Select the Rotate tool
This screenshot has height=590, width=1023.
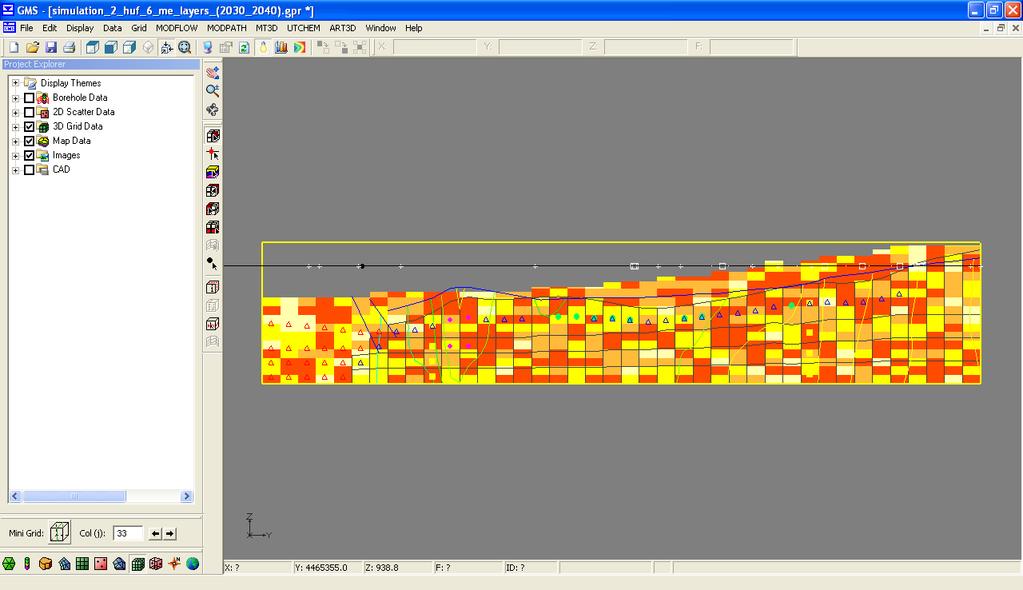[x=213, y=109]
